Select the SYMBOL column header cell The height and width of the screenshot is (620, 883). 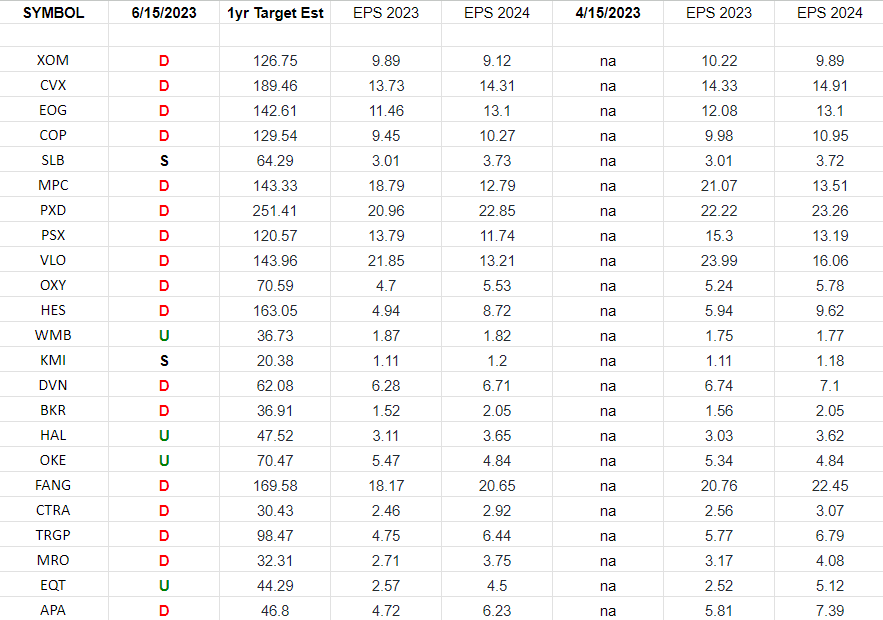[x=53, y=12]
